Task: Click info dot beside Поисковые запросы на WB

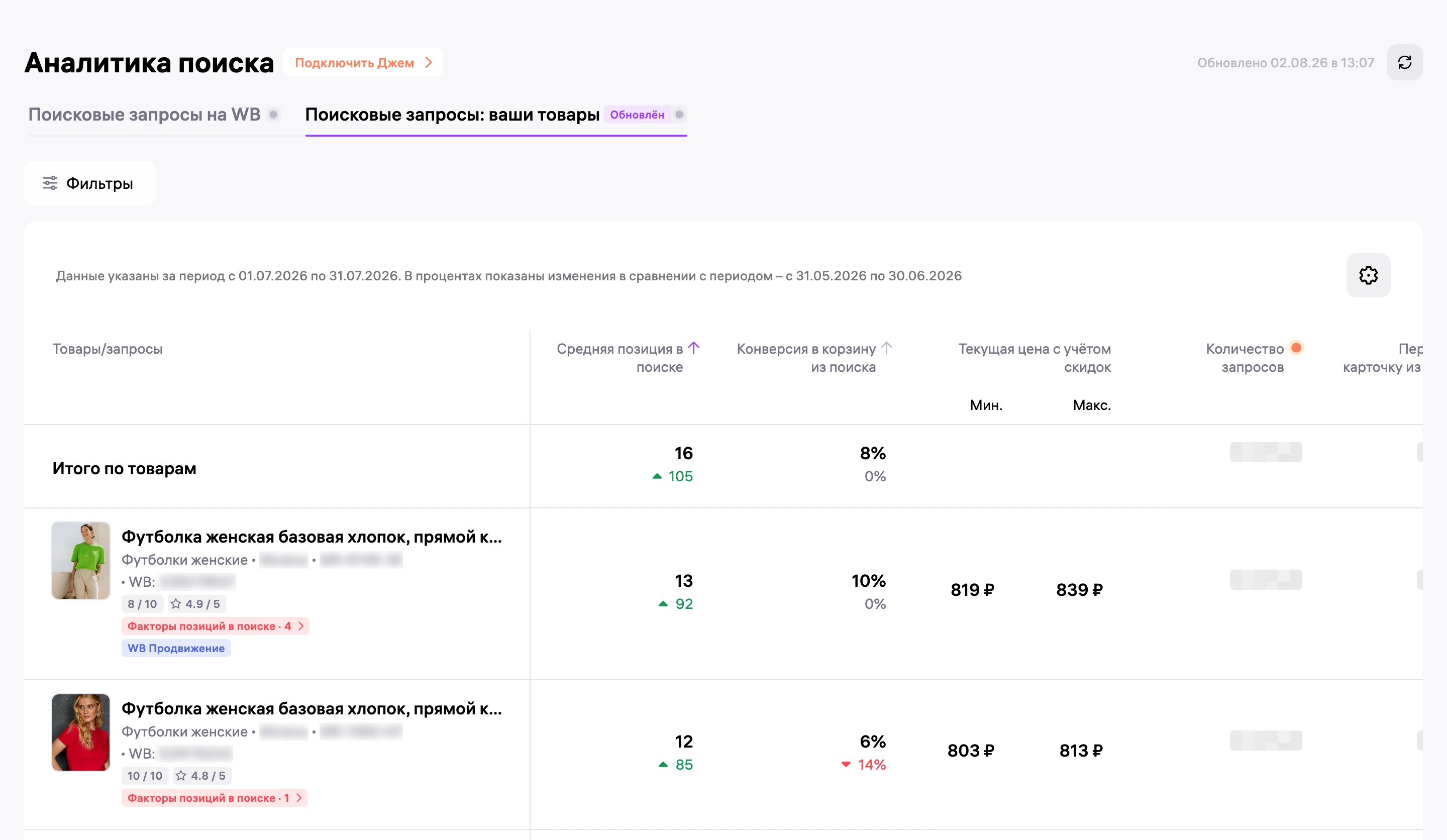Action: (274, 114)
